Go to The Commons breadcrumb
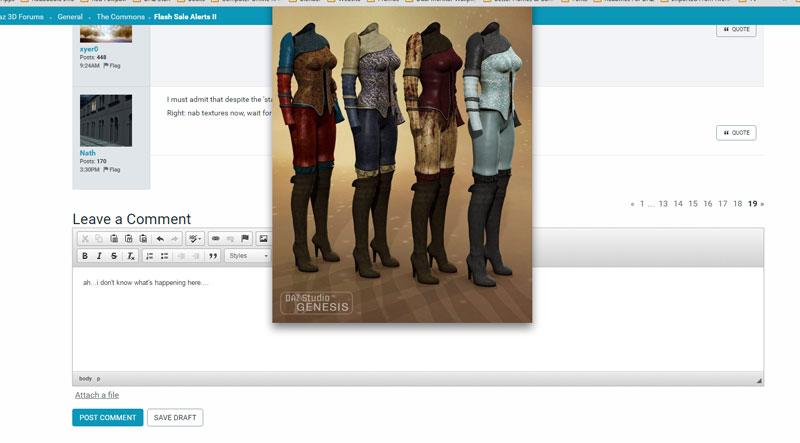This screenshot has width=800, height=443. [120, 17]
